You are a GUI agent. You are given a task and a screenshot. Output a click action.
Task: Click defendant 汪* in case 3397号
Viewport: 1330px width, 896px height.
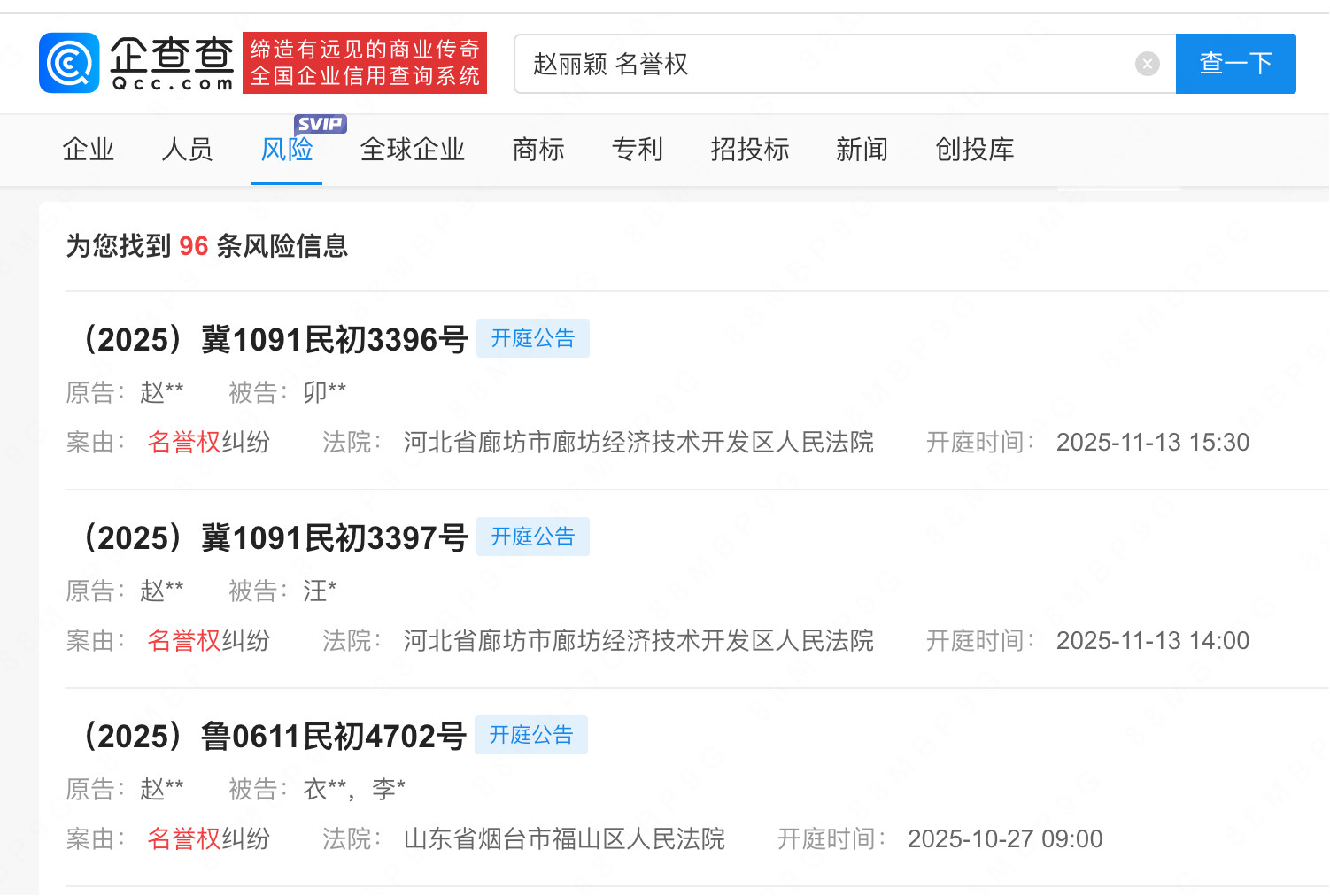point(320,591)
